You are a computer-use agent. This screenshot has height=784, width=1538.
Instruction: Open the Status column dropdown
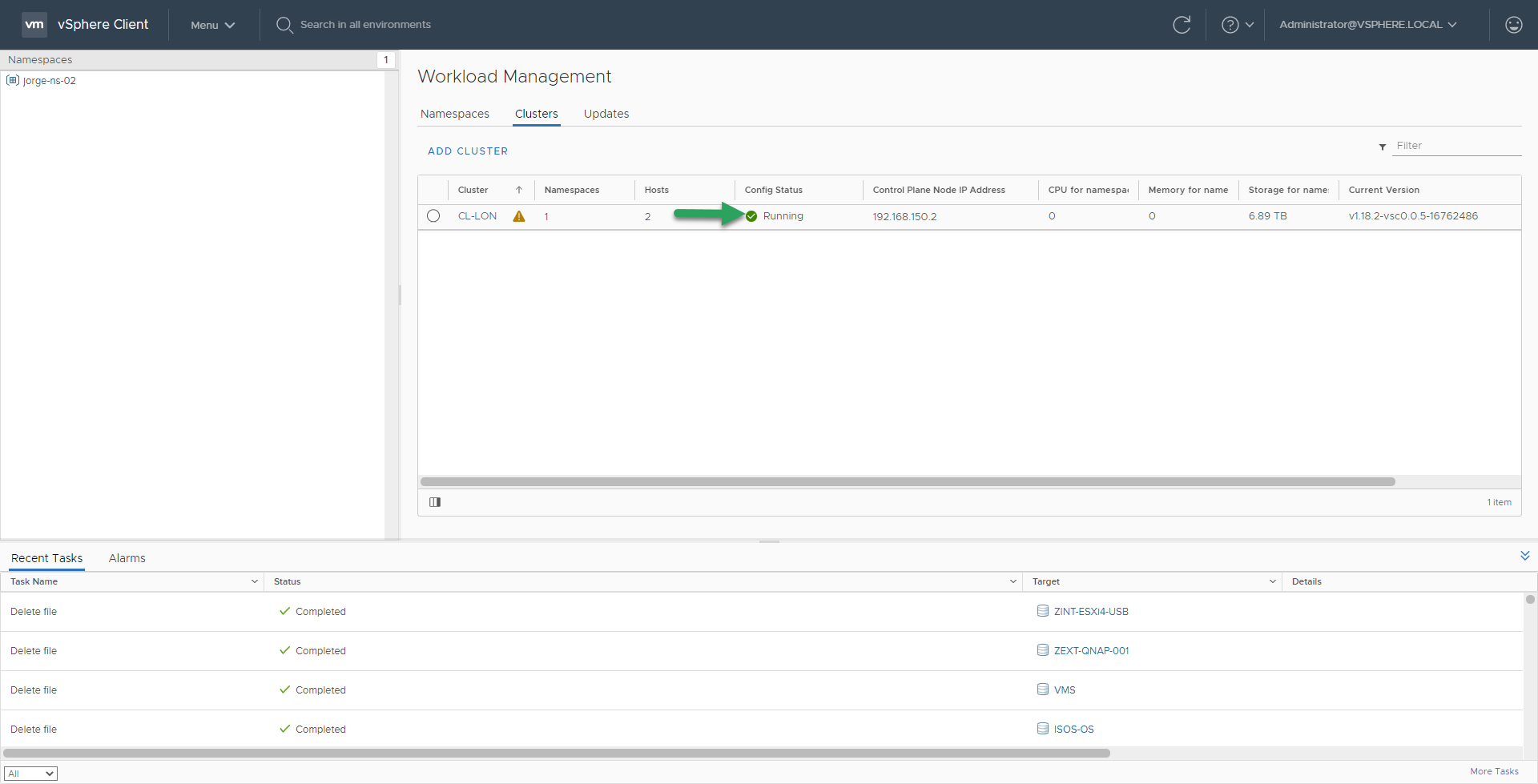tap(1013, 581)
